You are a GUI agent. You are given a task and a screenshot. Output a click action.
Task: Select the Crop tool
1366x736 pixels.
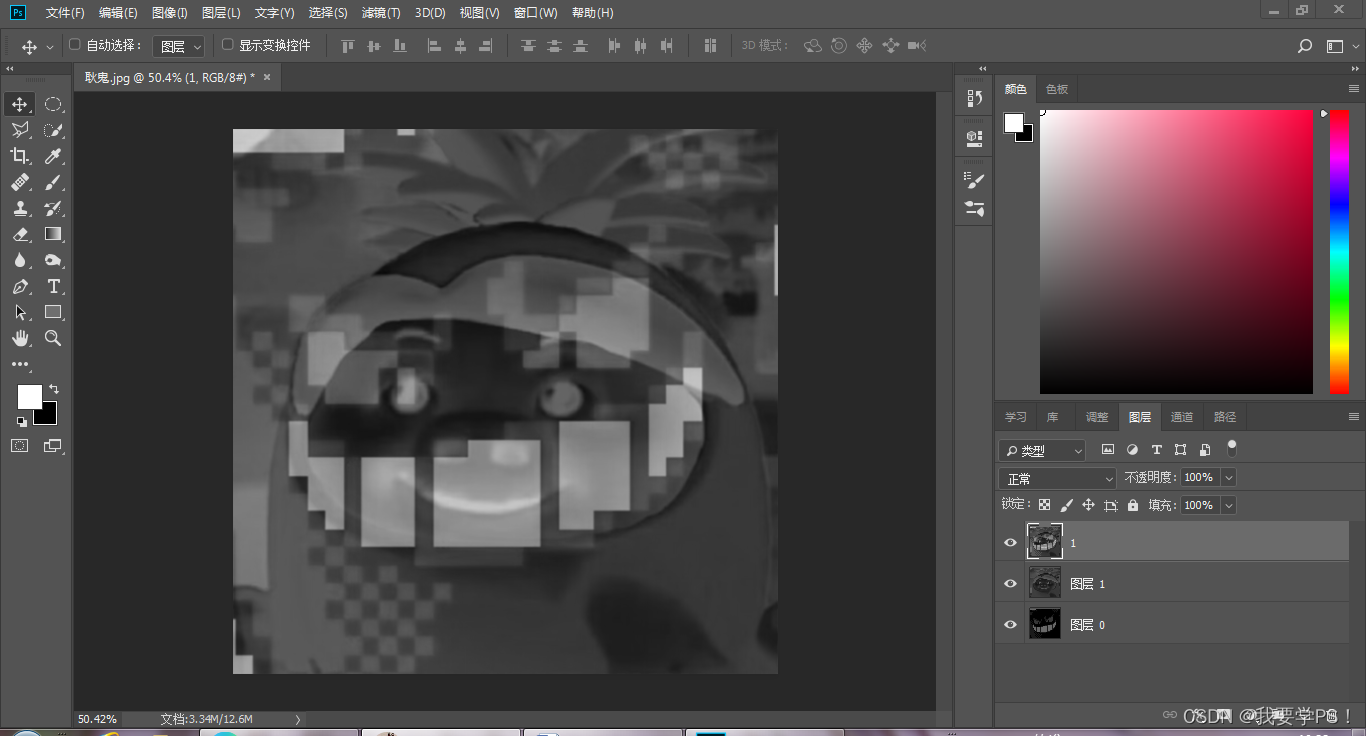[x=20, y=156]
